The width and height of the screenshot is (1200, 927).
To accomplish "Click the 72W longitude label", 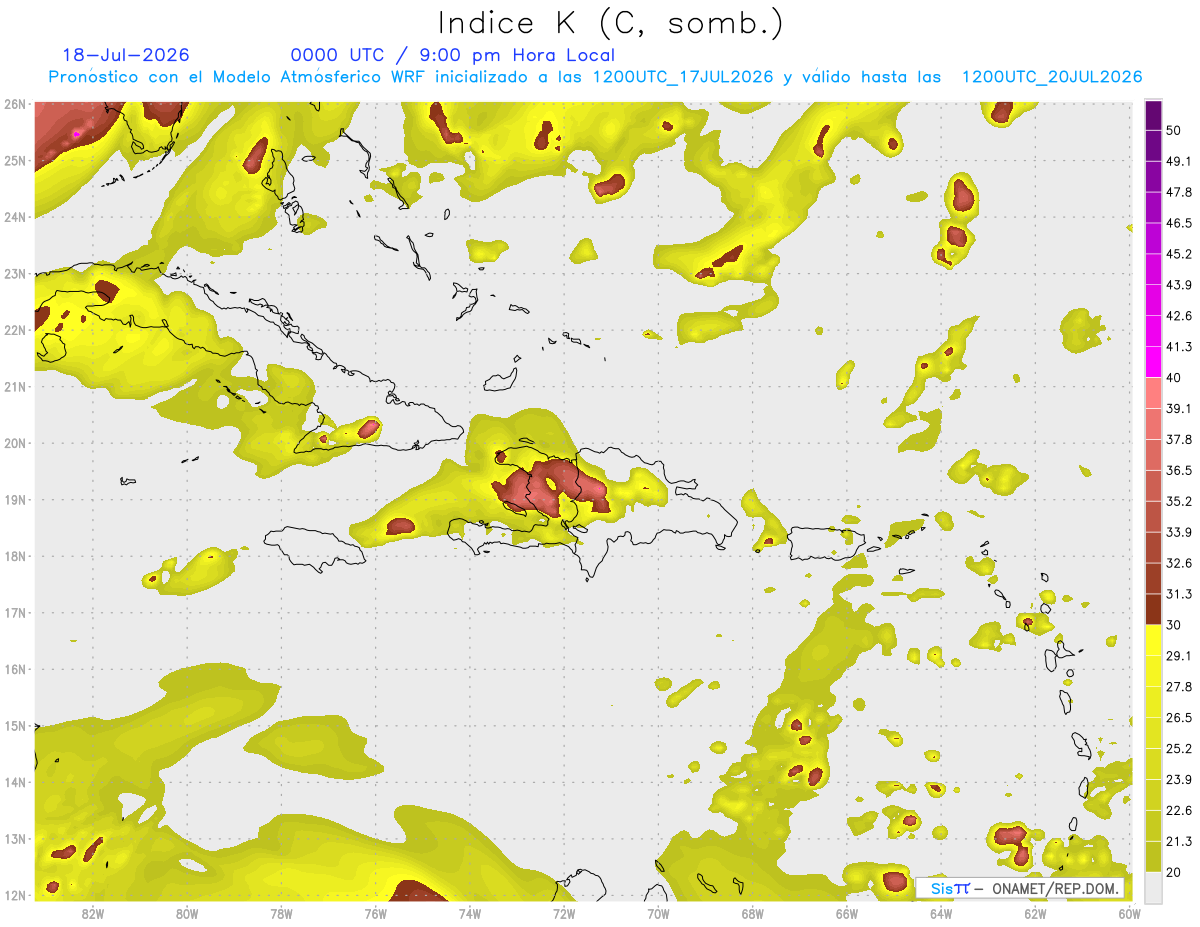I will tap(564, 913).
